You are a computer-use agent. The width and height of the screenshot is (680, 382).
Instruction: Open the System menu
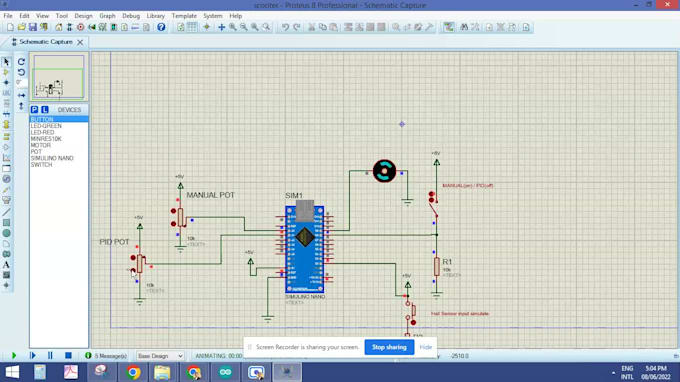coord(212,16)
